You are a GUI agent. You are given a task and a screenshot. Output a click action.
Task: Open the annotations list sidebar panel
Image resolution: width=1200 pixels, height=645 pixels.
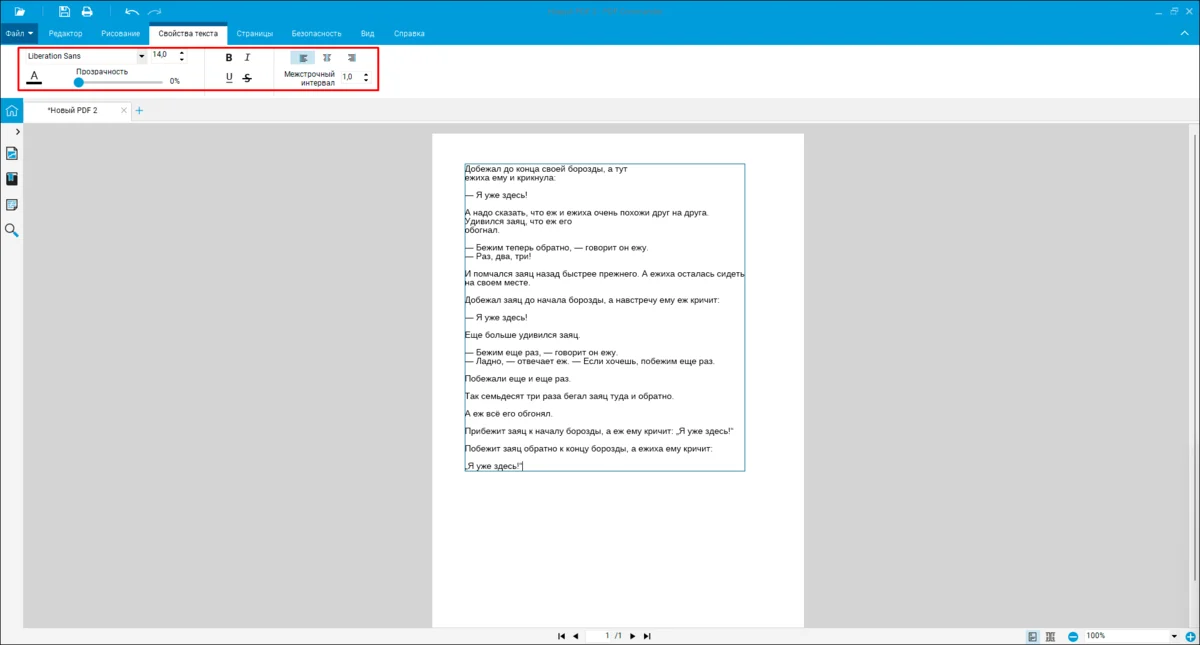click(12, 205)
